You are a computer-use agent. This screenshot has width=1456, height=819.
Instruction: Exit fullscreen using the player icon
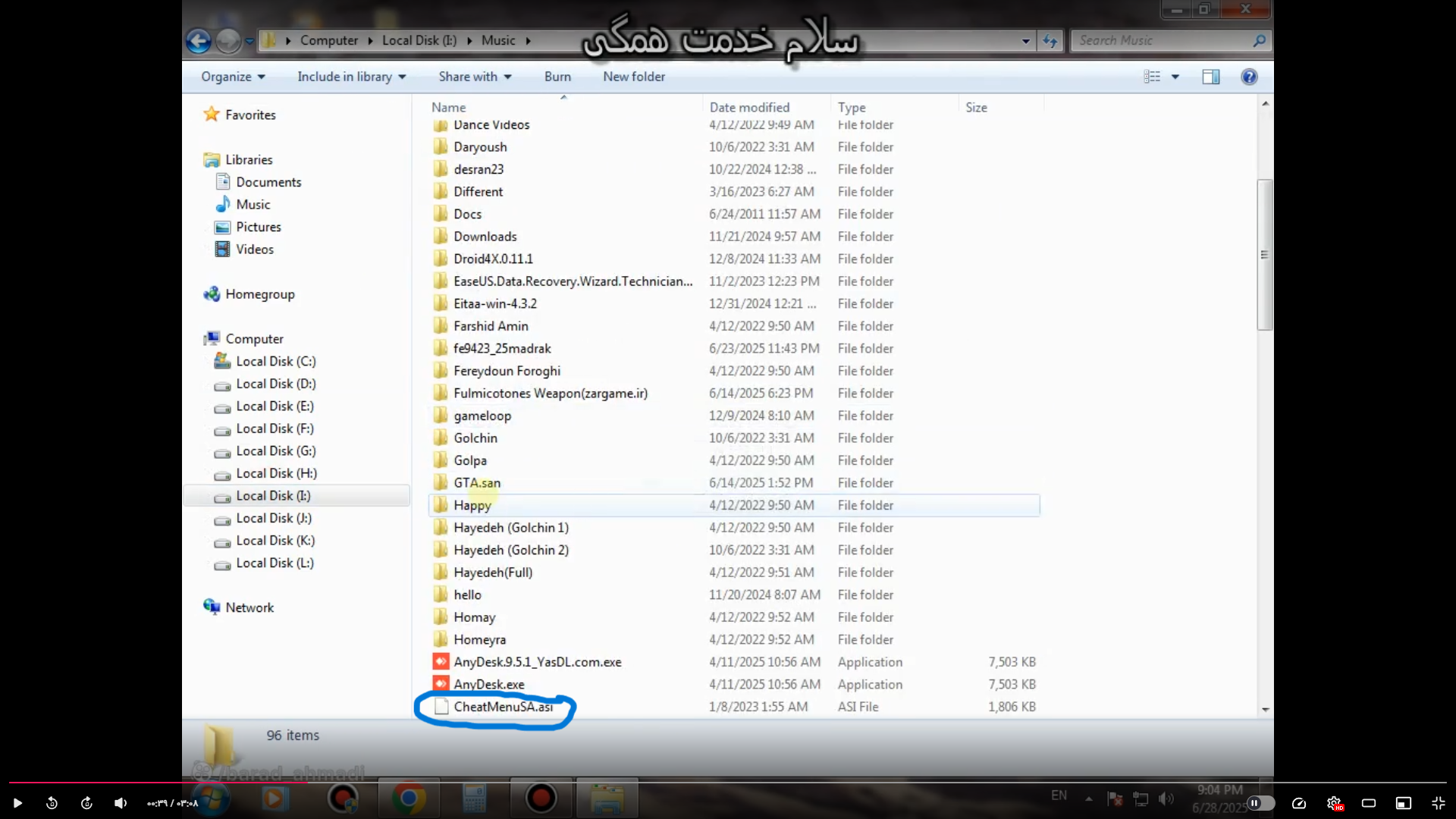pos(1439,803)
